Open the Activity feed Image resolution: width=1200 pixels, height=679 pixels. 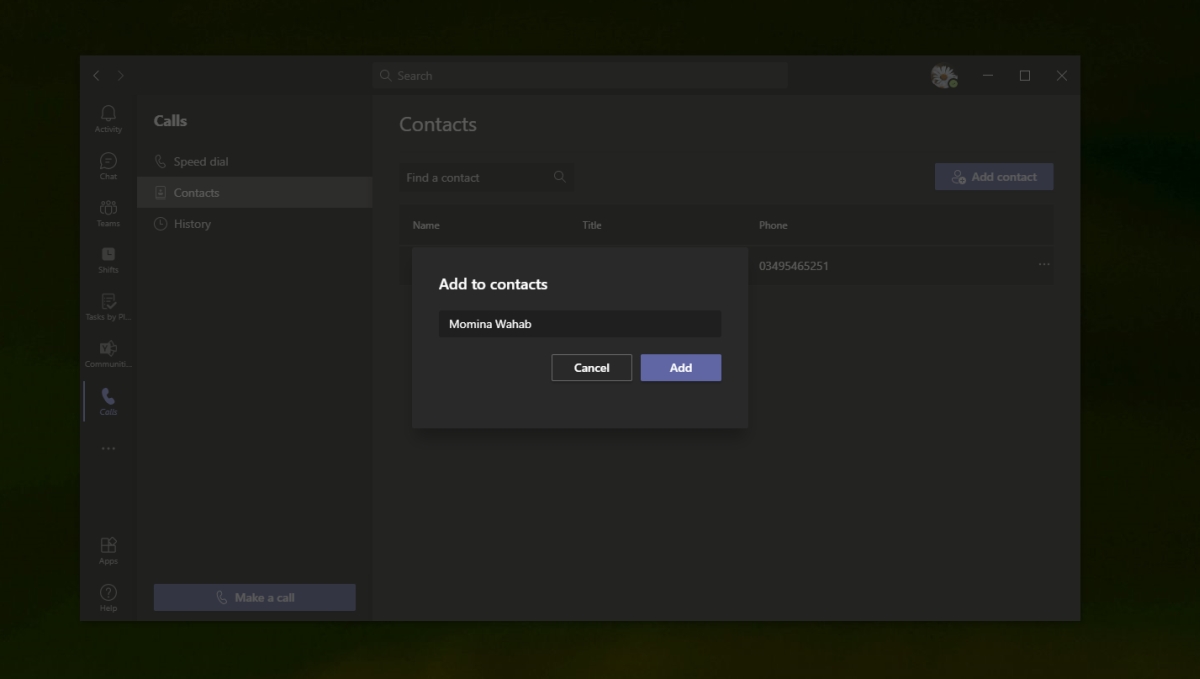pos(108,118)
